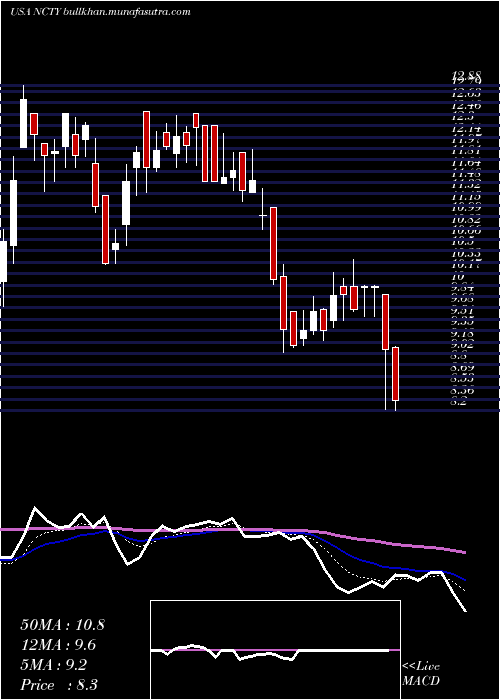Viewport: 500px width, 700px height.
Task: Select the 12MA : 9.6 readout
Action: [x=58, y=645]
